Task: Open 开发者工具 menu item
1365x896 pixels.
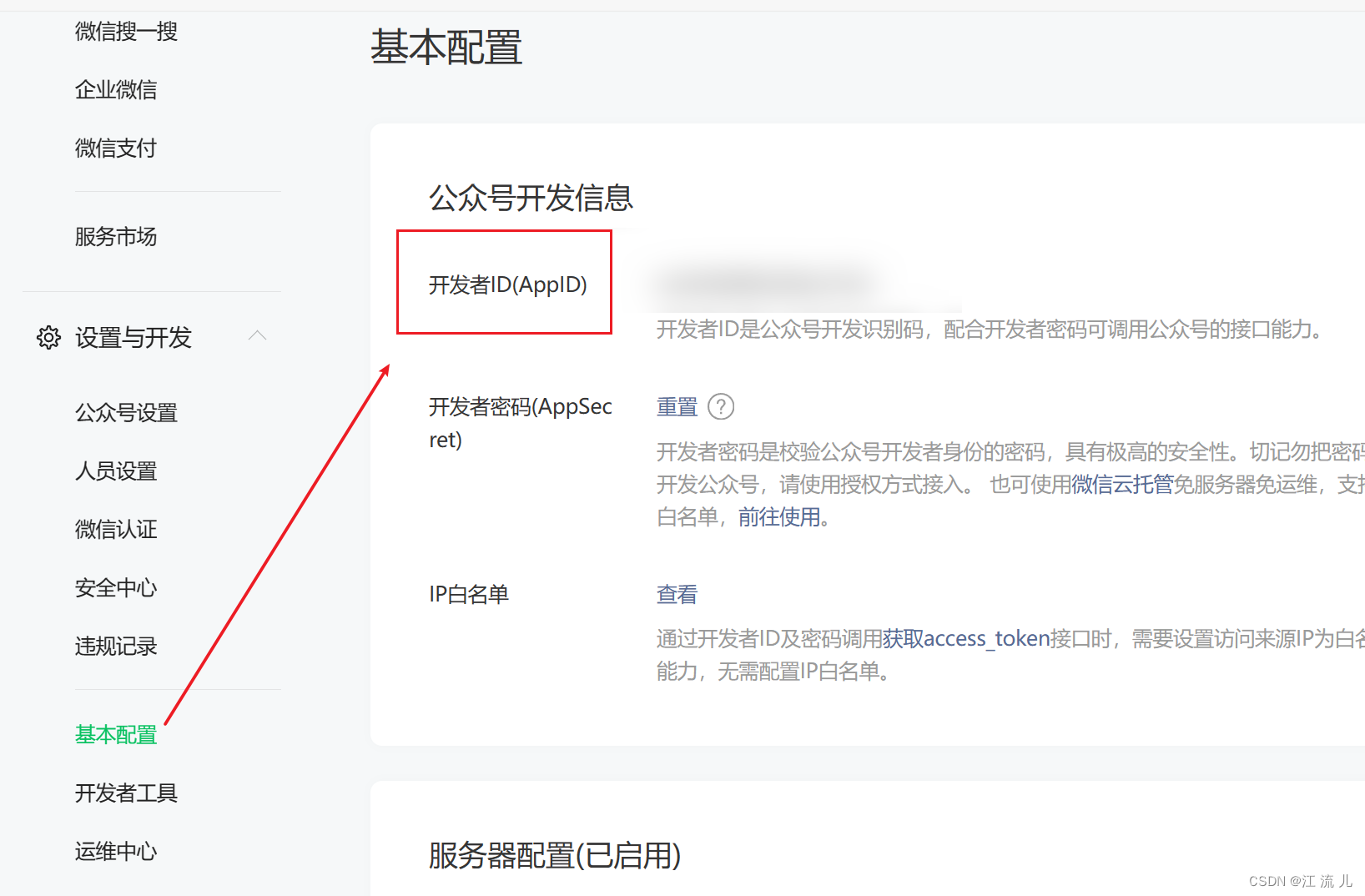Action: coord(126,793)
